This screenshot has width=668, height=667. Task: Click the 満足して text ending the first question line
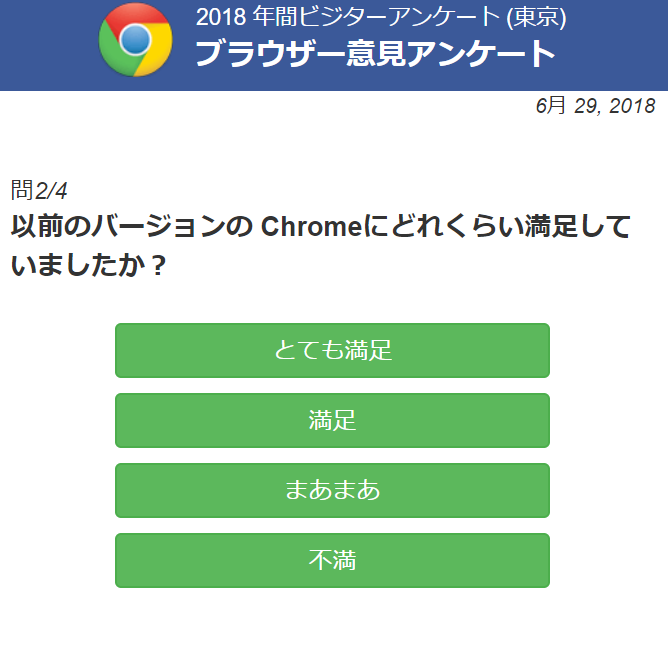577,226
